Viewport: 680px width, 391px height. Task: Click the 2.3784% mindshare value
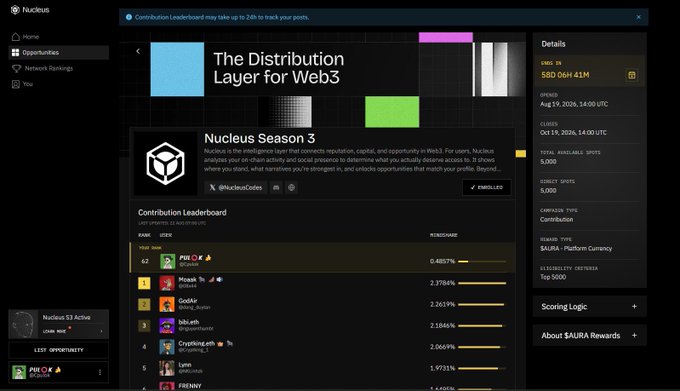tap(442, 283)
